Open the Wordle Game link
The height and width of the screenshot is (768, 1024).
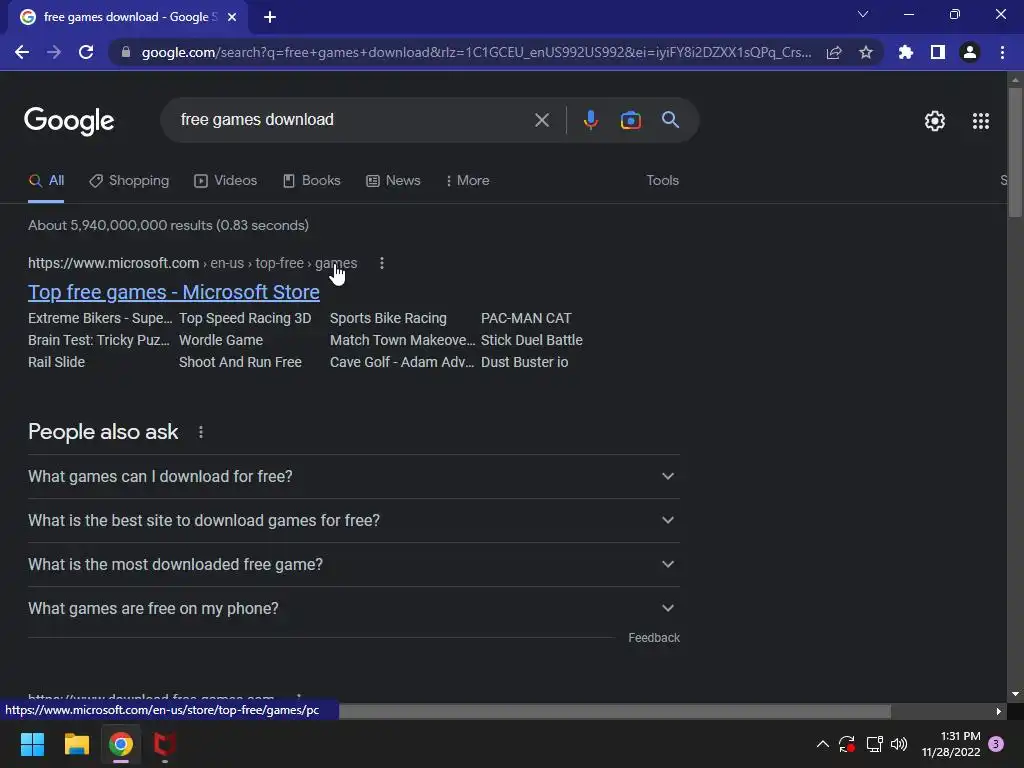[x=221, y=340]
